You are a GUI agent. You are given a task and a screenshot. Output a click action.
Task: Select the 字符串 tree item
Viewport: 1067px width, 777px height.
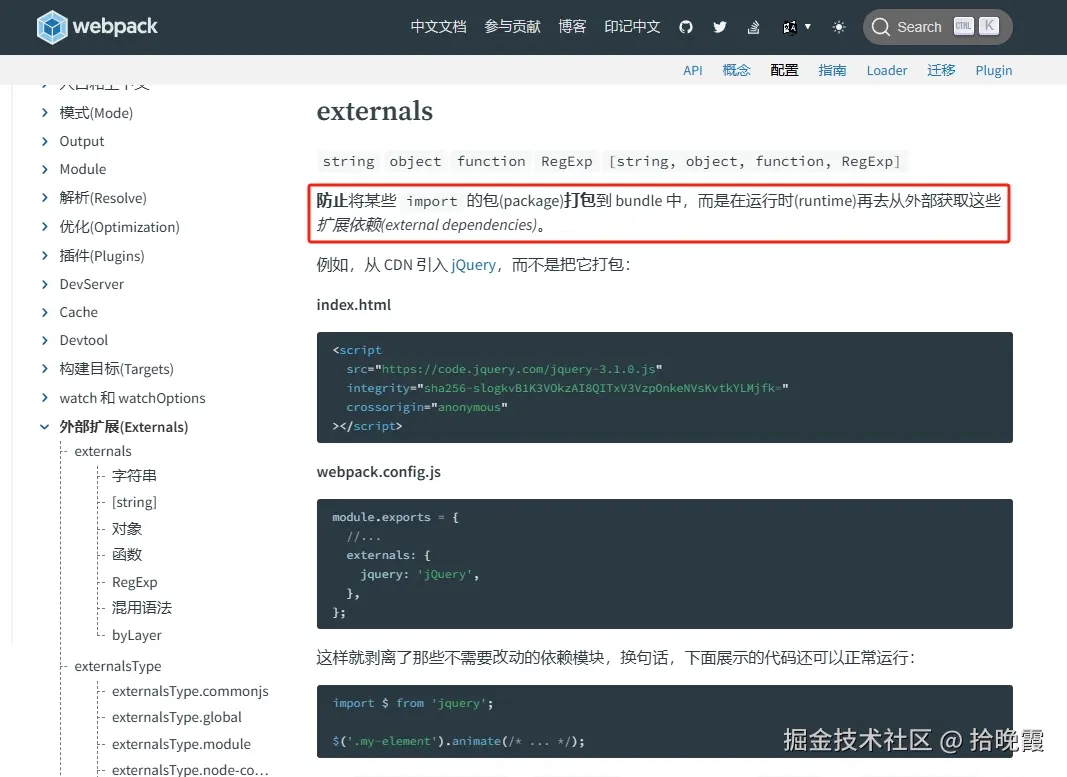coord(134,475)
